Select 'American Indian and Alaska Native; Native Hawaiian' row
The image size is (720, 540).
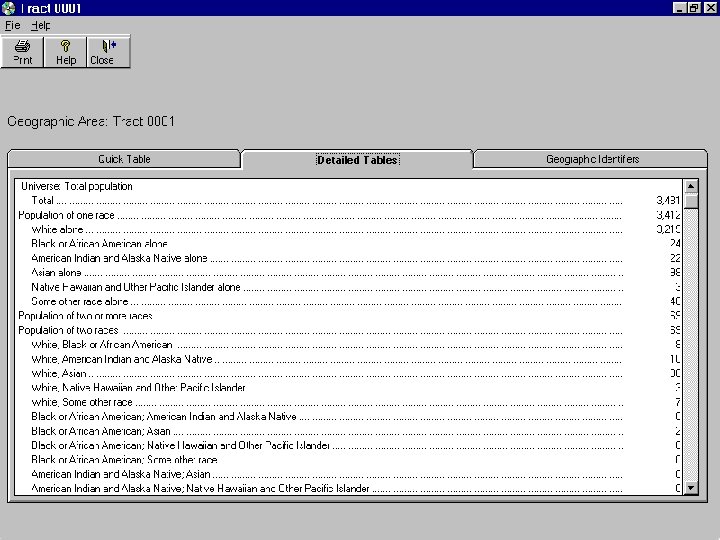(349, 488)
